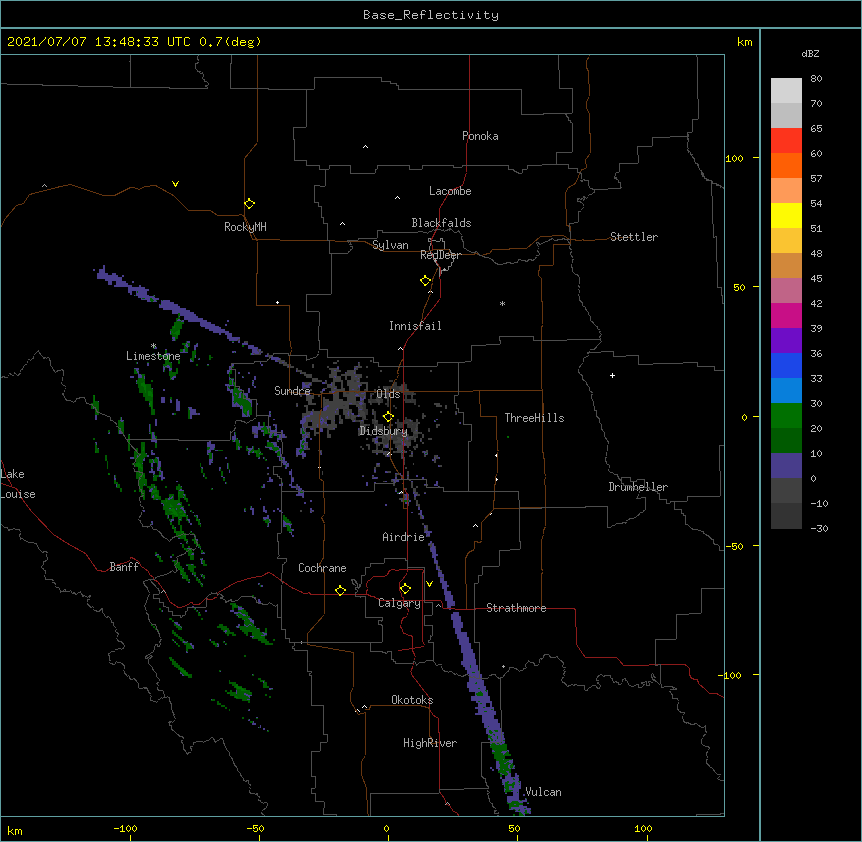This screenshot has width=862, height=842.
Task: Click the green echo near Vulcan
Action: [501, 757]
